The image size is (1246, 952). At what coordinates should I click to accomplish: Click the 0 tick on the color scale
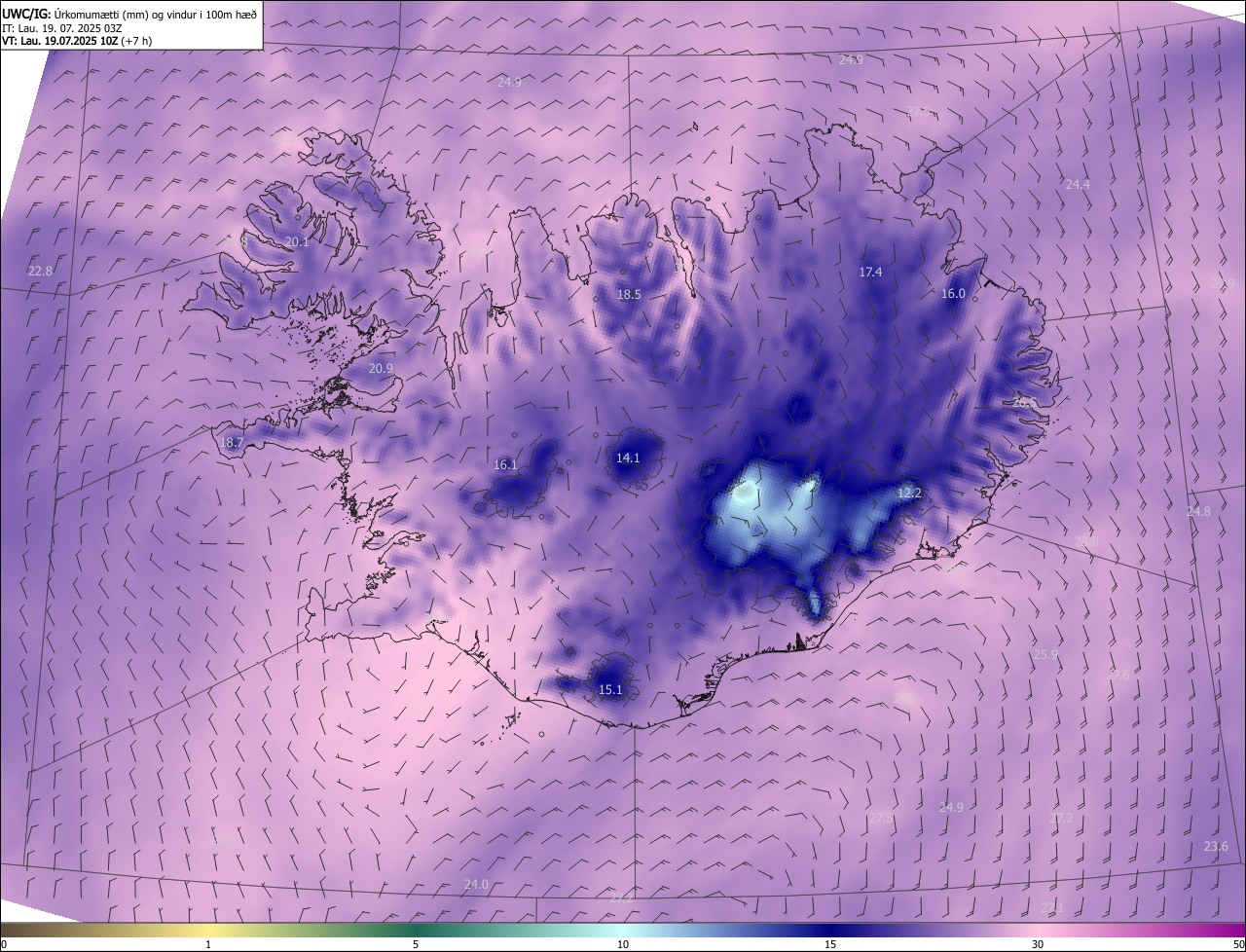point(4,945)
